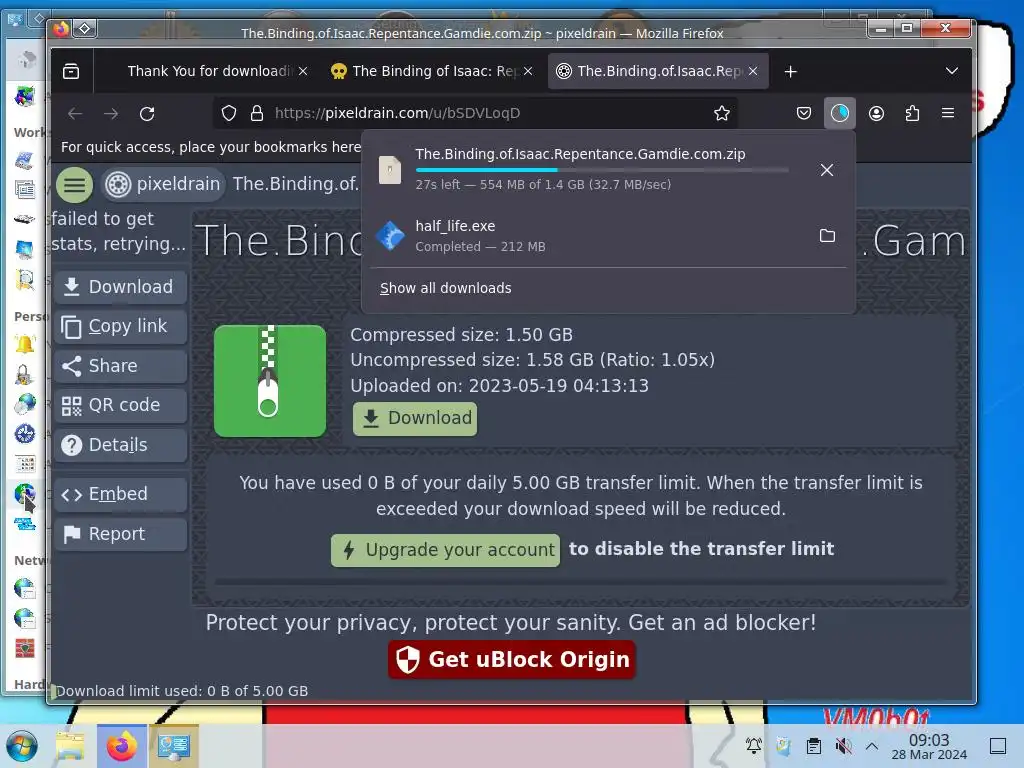Open file Details panel

click(x=120, y=445)
